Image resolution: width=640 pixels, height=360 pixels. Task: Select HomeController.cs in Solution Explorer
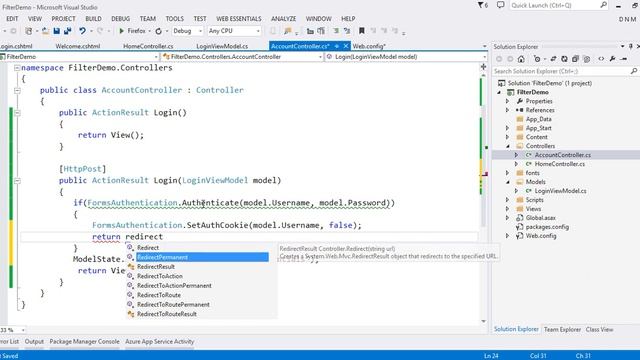559,164
